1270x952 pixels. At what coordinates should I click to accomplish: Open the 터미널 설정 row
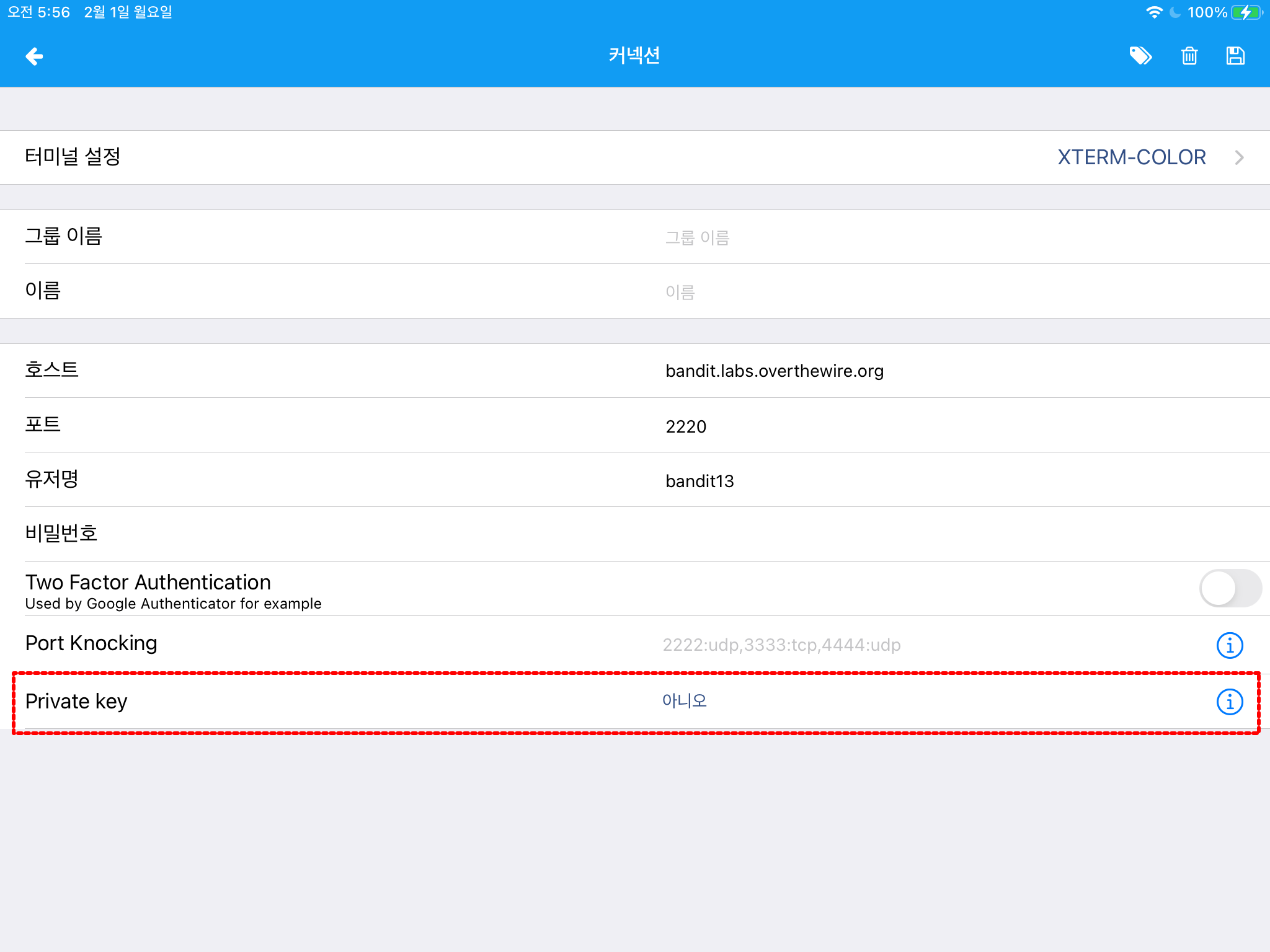tap(73, 157)
